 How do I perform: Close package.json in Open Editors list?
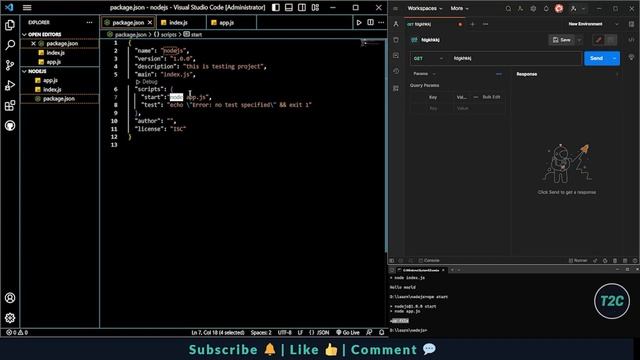[33, 43]
